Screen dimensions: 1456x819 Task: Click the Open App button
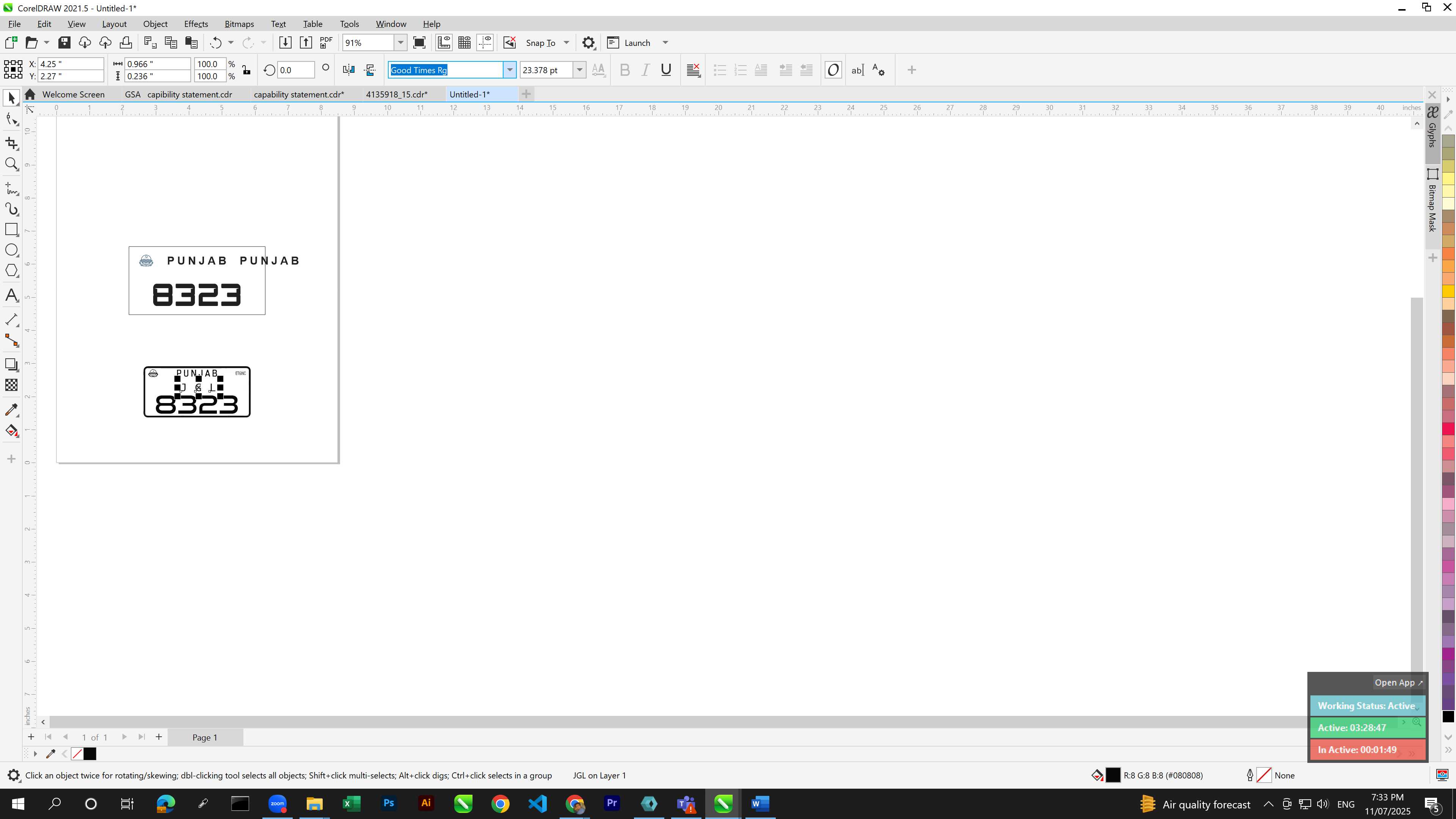pos(1398,682)
